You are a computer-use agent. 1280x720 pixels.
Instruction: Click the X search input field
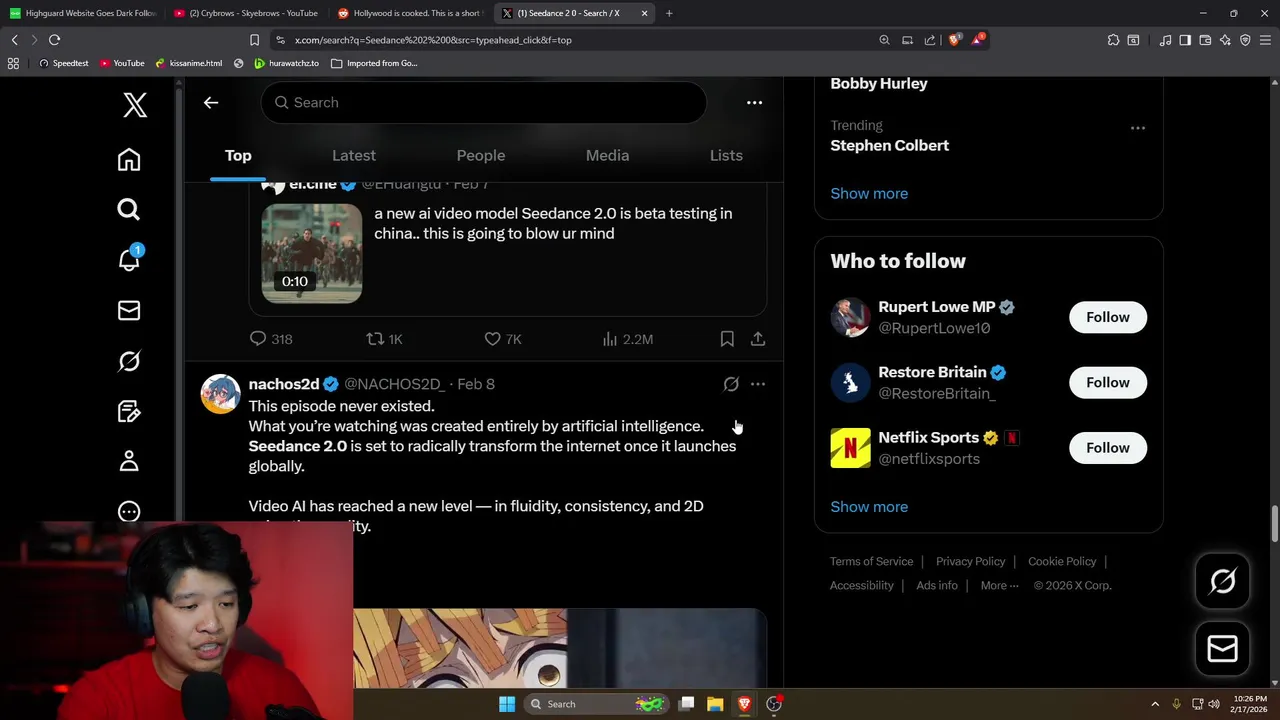point(484,102)
